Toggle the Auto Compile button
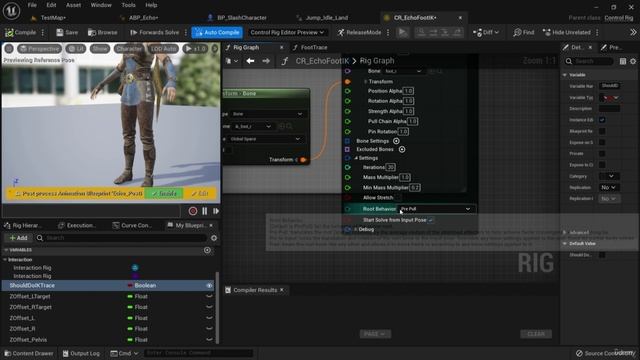This screenshot has height=360, width=640. tap(217, 32)
